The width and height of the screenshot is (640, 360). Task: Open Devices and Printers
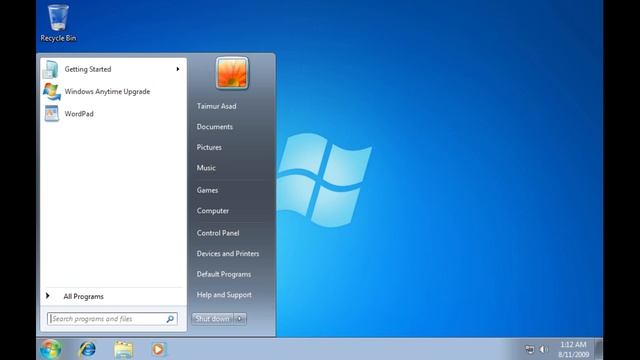[x=228, y=253]
